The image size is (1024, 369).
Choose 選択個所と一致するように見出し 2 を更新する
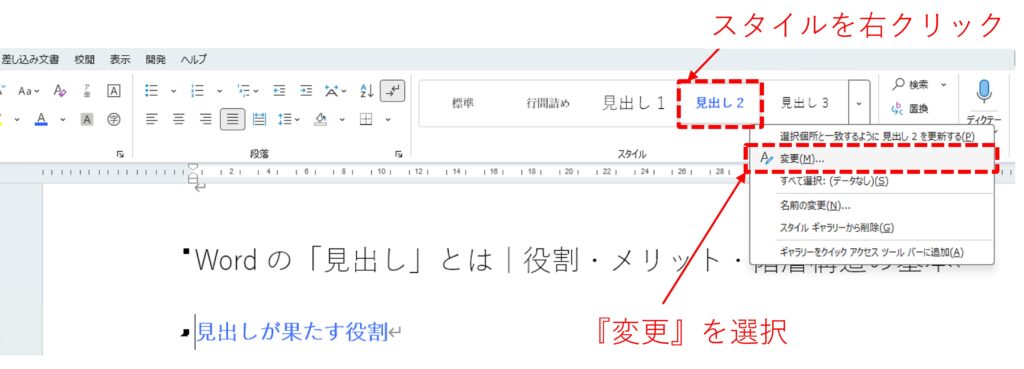tap(872, 136)
